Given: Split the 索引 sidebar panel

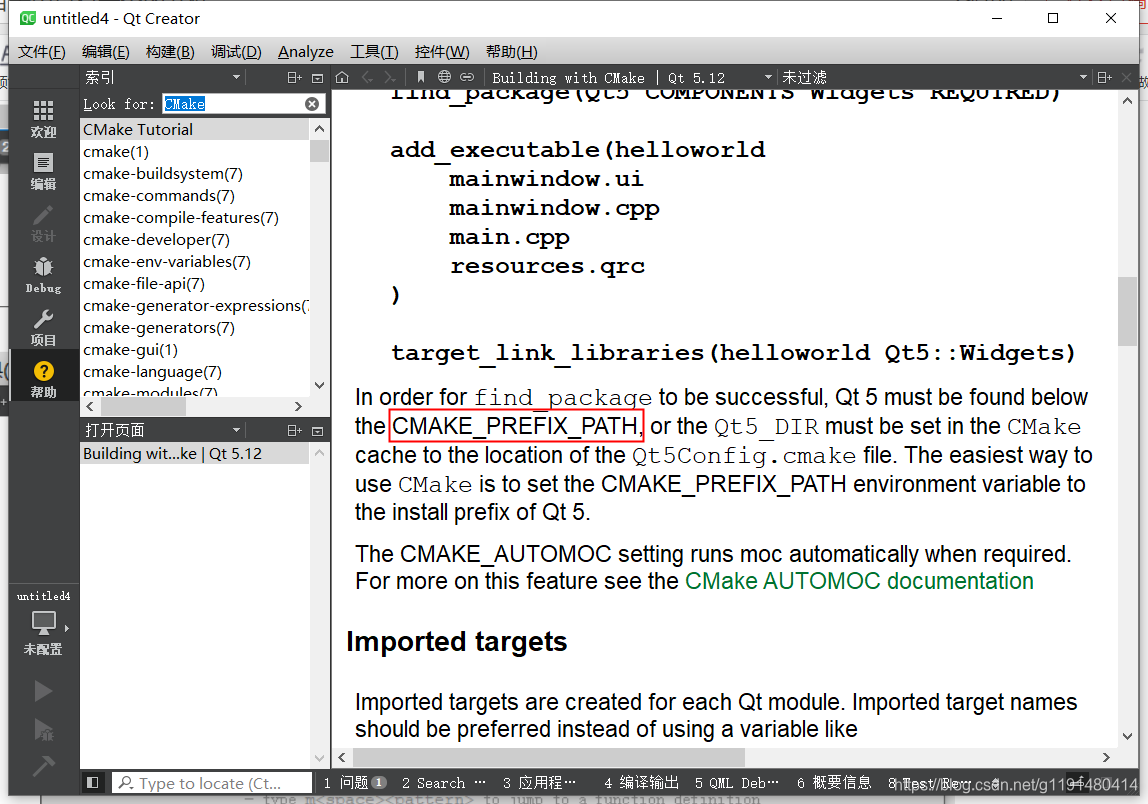Looking at the screenshot, I should coord(294,78).
